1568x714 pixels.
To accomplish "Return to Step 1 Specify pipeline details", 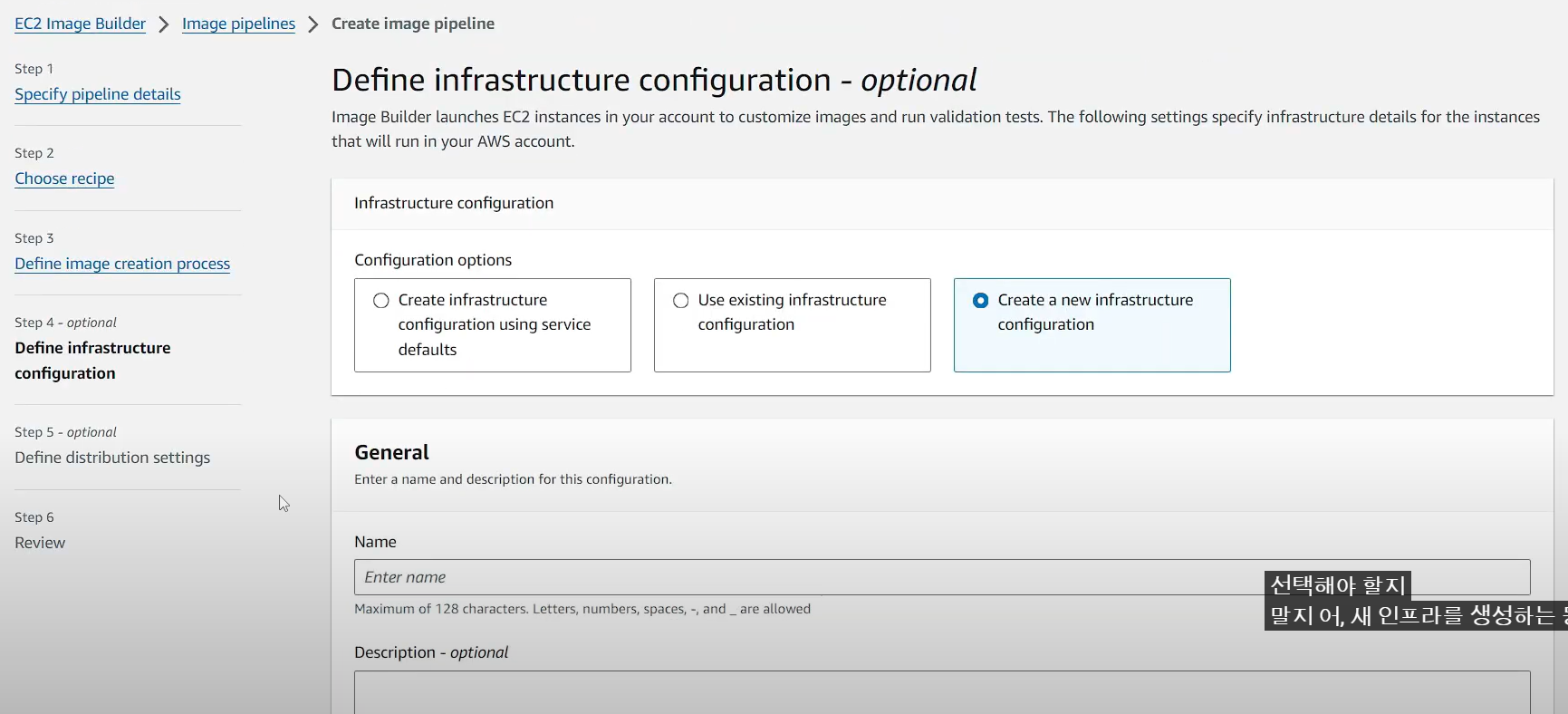I will (98, 94).
